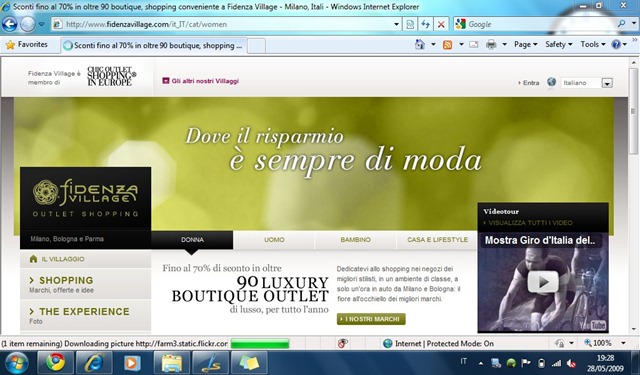Click the I NOSTRI MARCHI button
Screen dimensions: 640x375
pos(371,319)
